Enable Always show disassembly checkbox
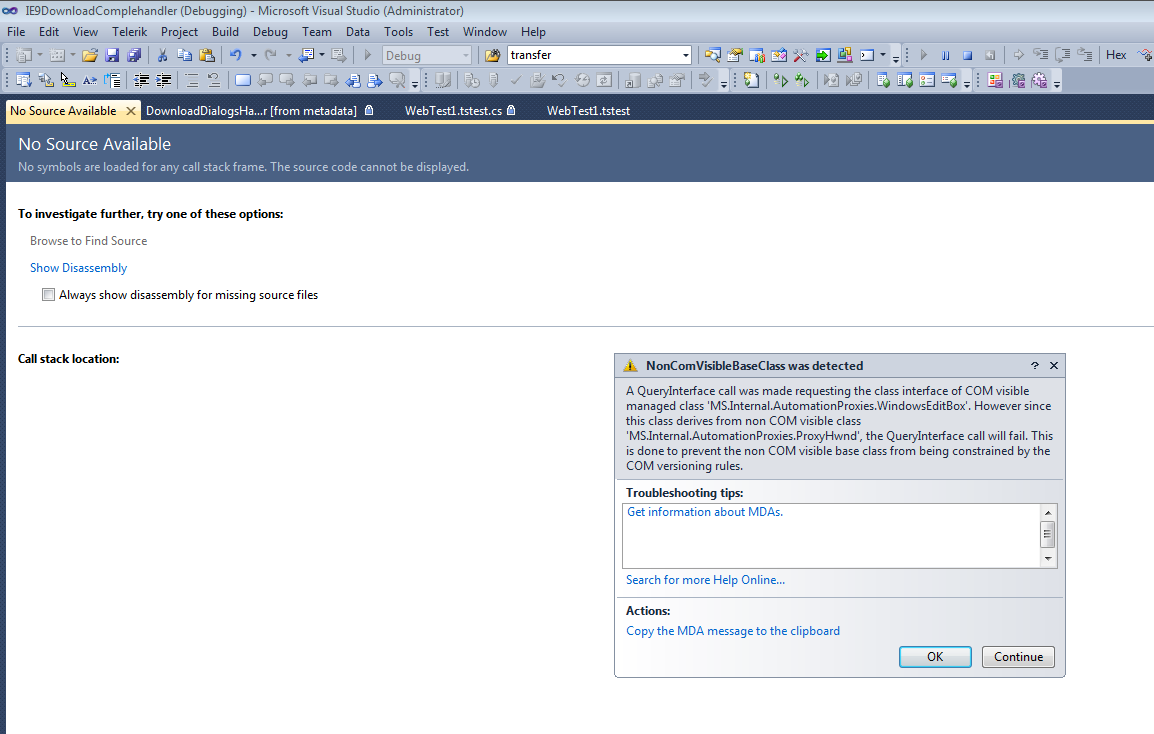 [49, 294]
